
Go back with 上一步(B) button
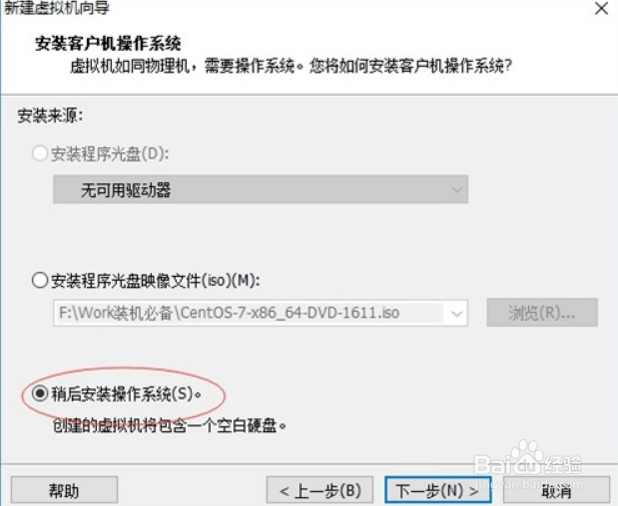(x=320, y=490)
